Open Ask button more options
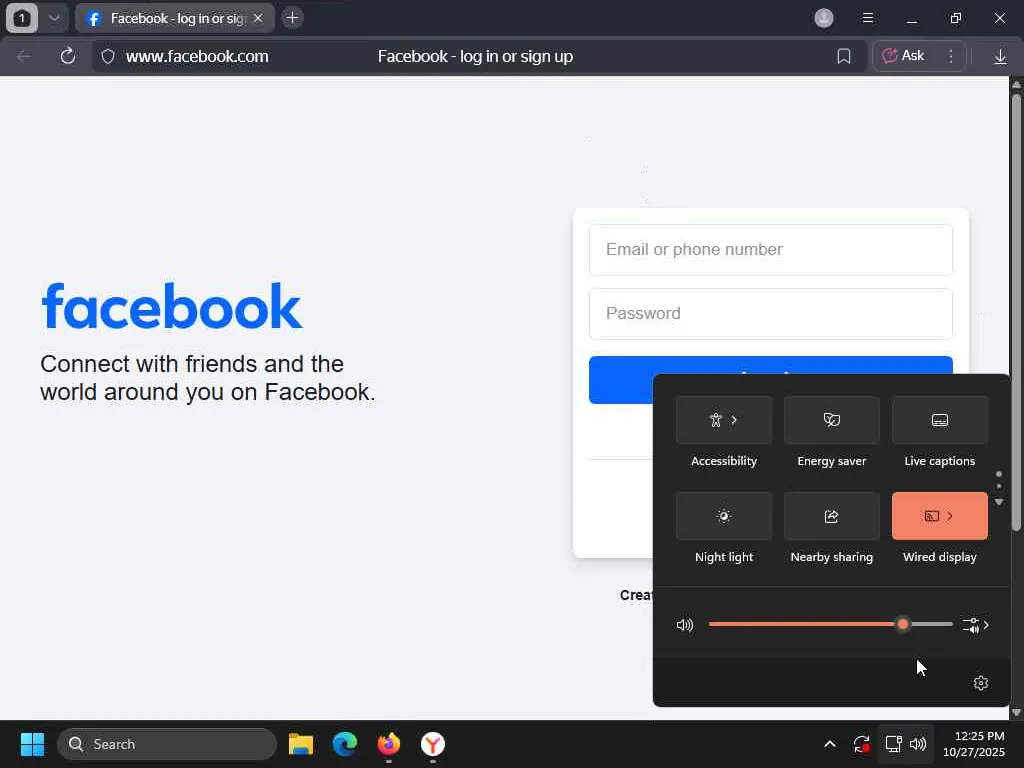The height and width of the screenshot is (768, 1024). [x=951, y=56]
